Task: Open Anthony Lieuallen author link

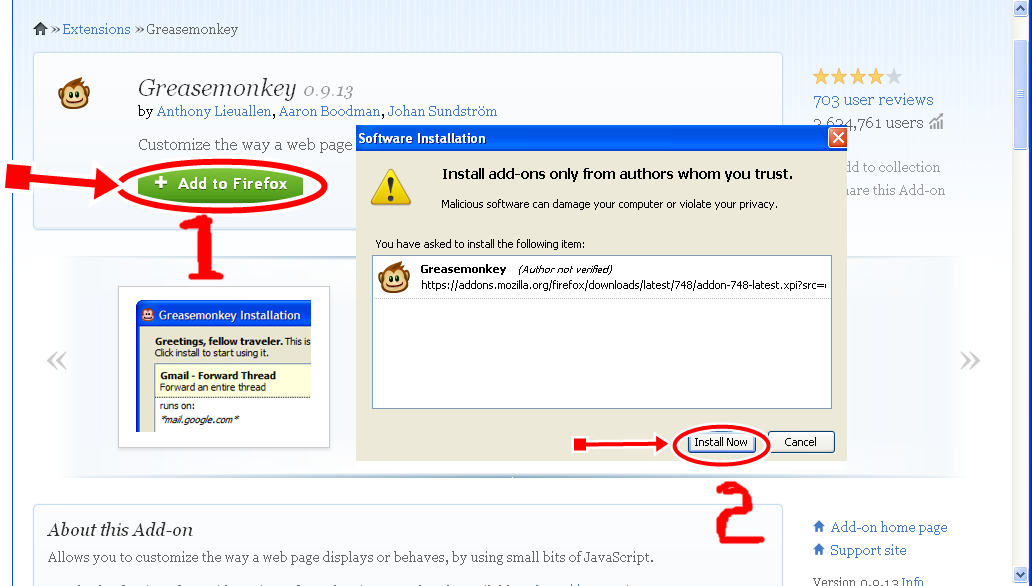Action: click(214, 111)
